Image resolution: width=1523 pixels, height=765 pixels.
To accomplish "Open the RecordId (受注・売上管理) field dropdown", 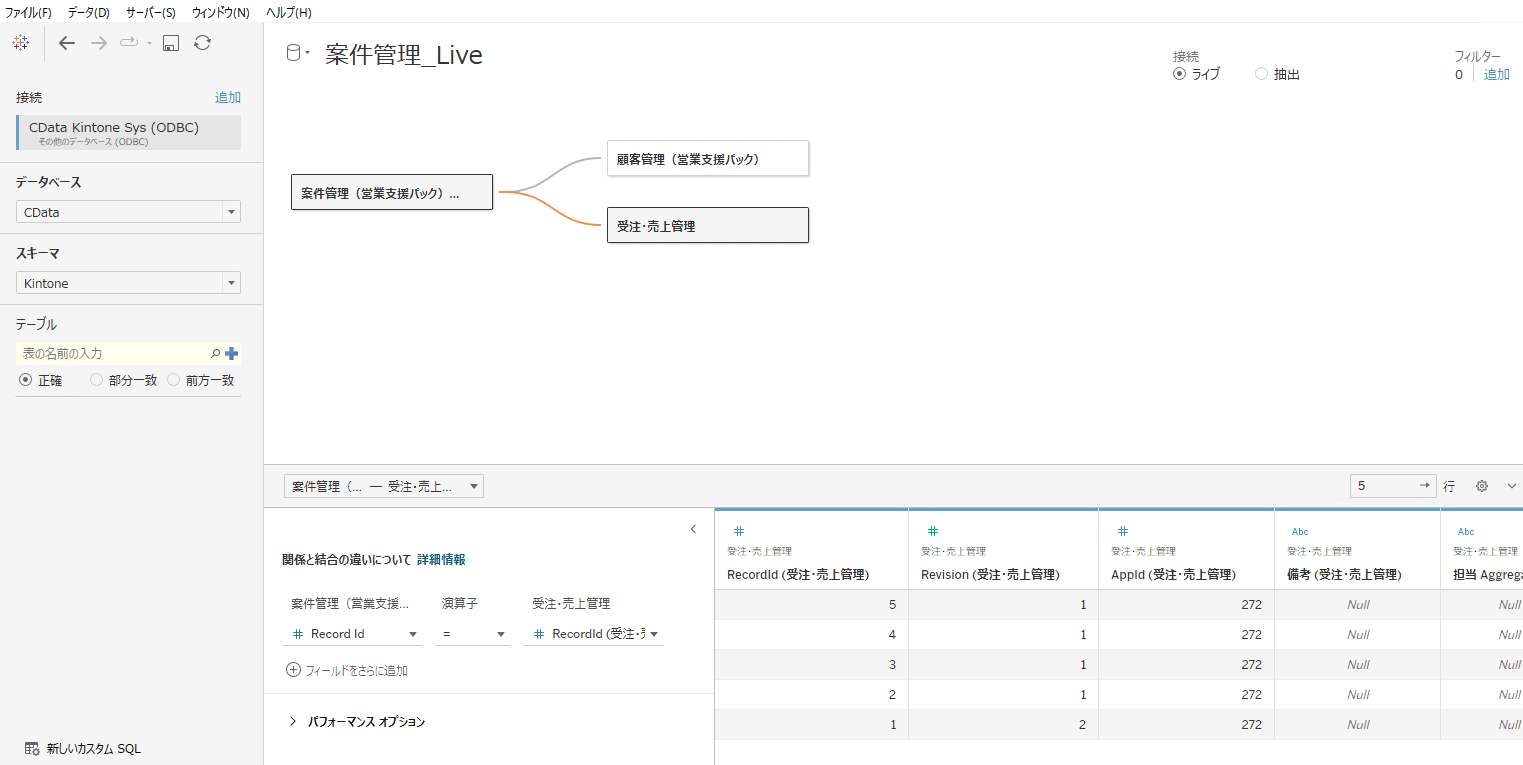I will 595,634.
